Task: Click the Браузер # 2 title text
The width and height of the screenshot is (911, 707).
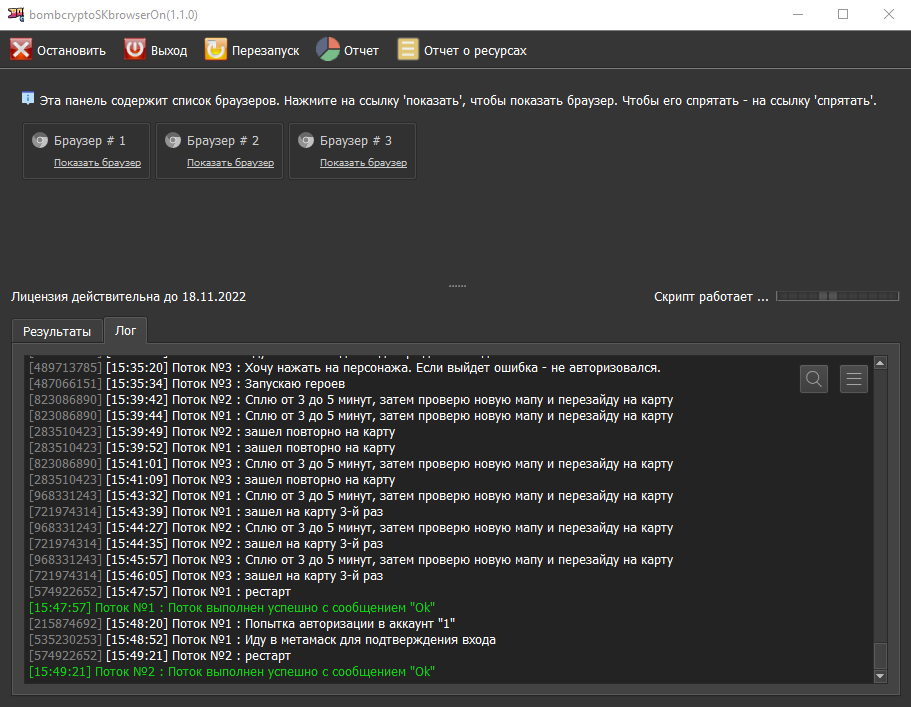Action: click(x=223, y=141)
